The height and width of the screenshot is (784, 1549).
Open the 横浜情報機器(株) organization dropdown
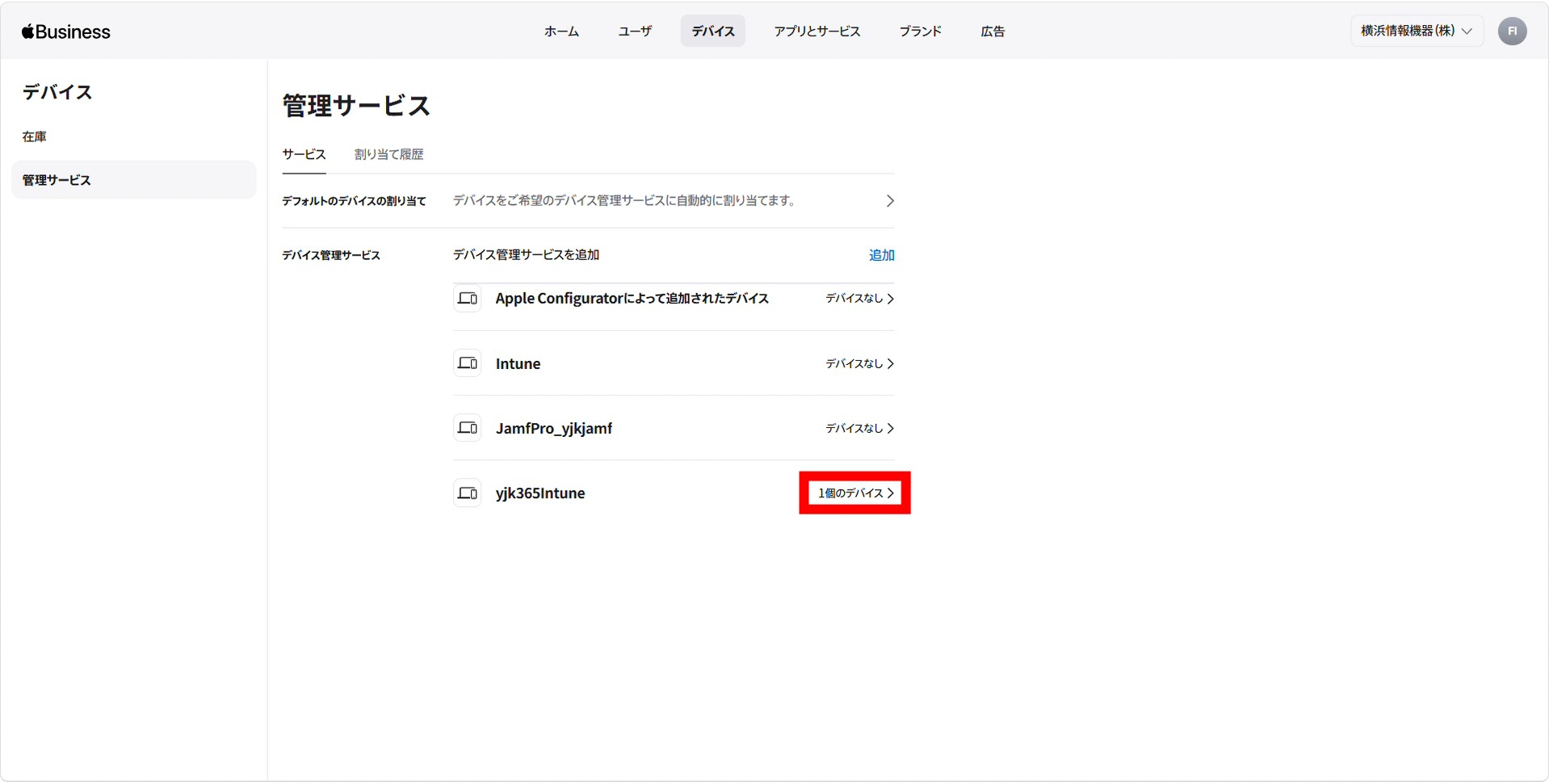pyautogui.click(x=1417, y=31)
